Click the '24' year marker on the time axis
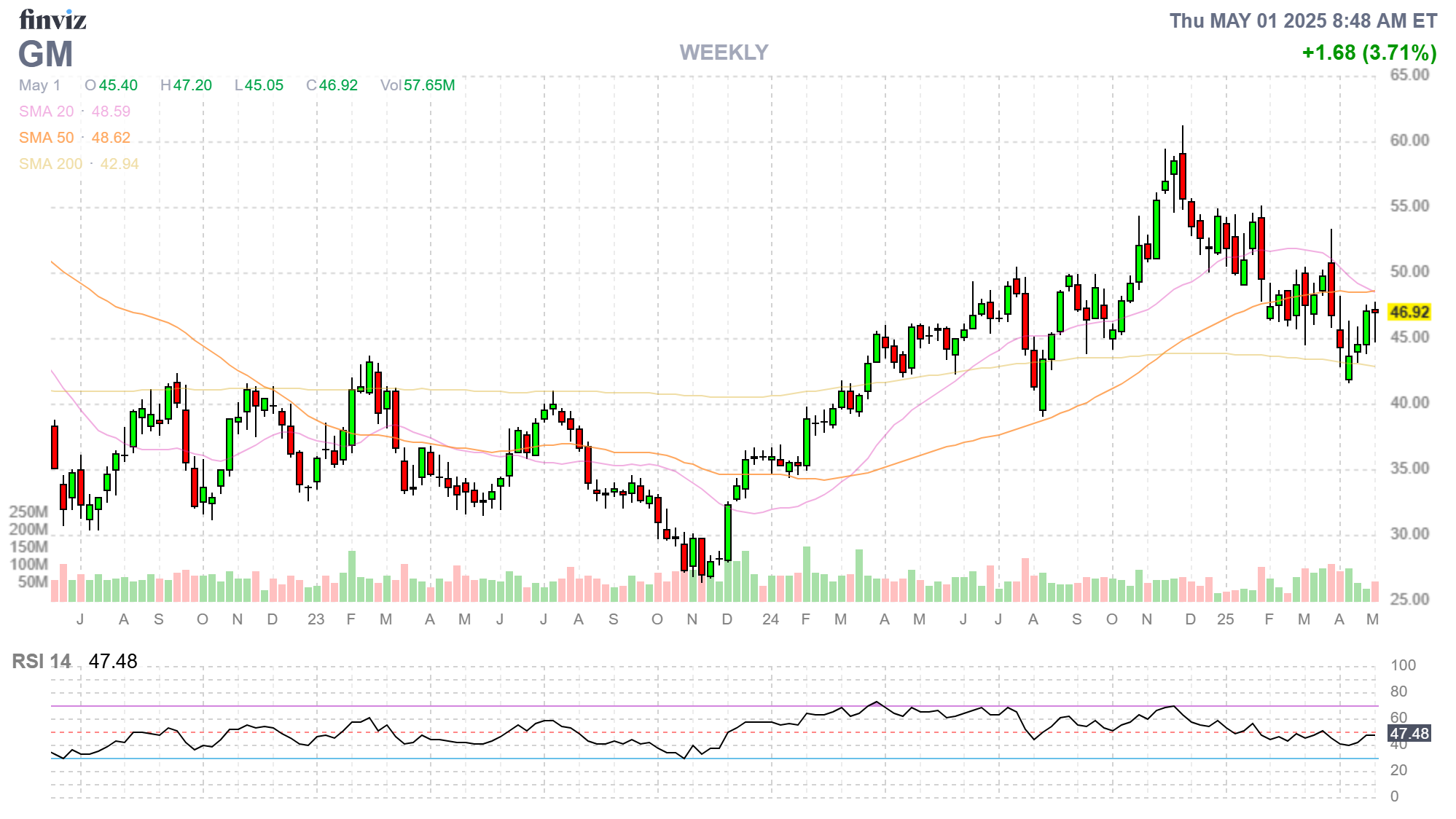 click(x=770, y=619)
